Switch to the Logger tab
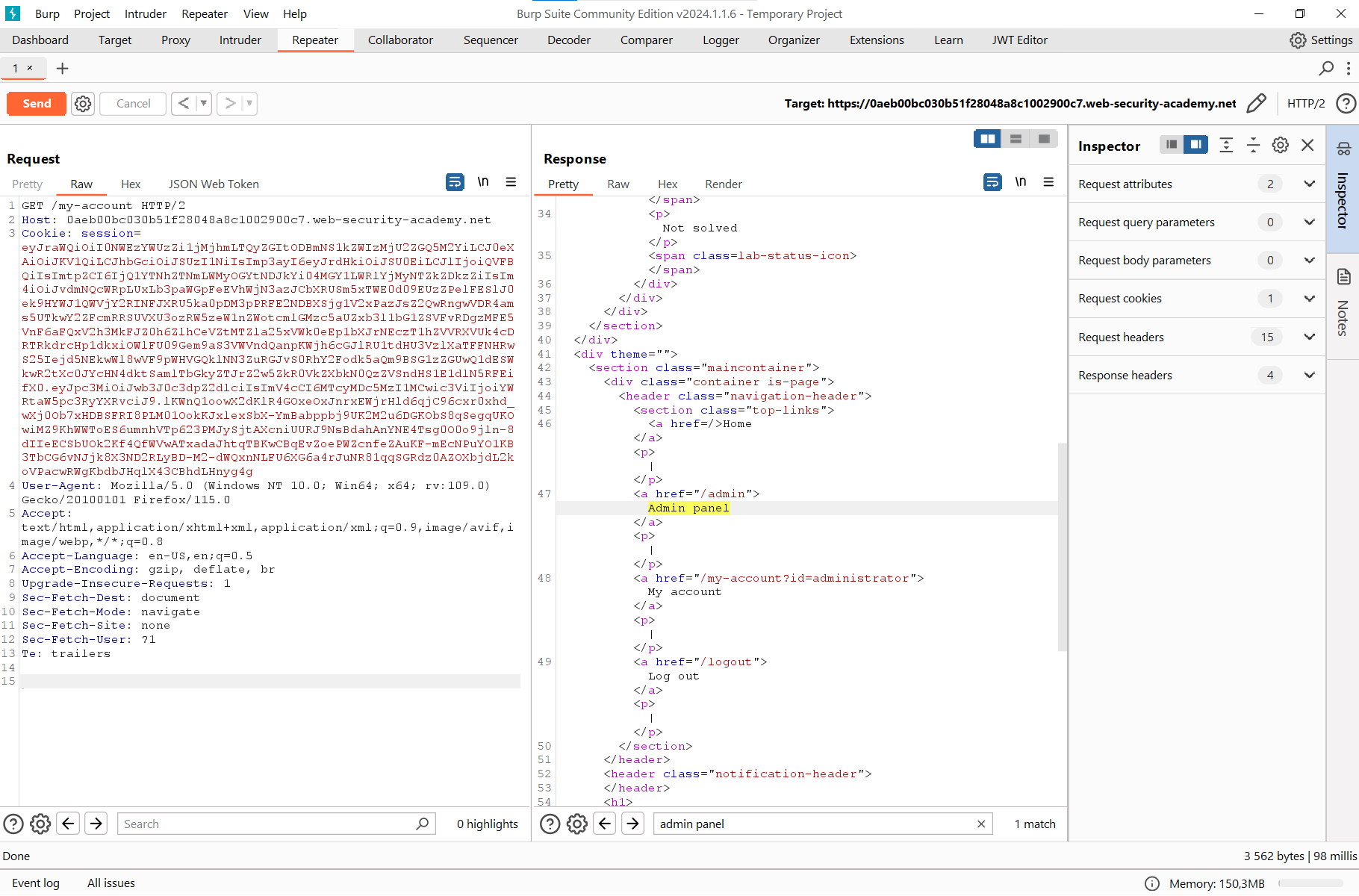Viewport: 1359px width, 896px height. 721,40
